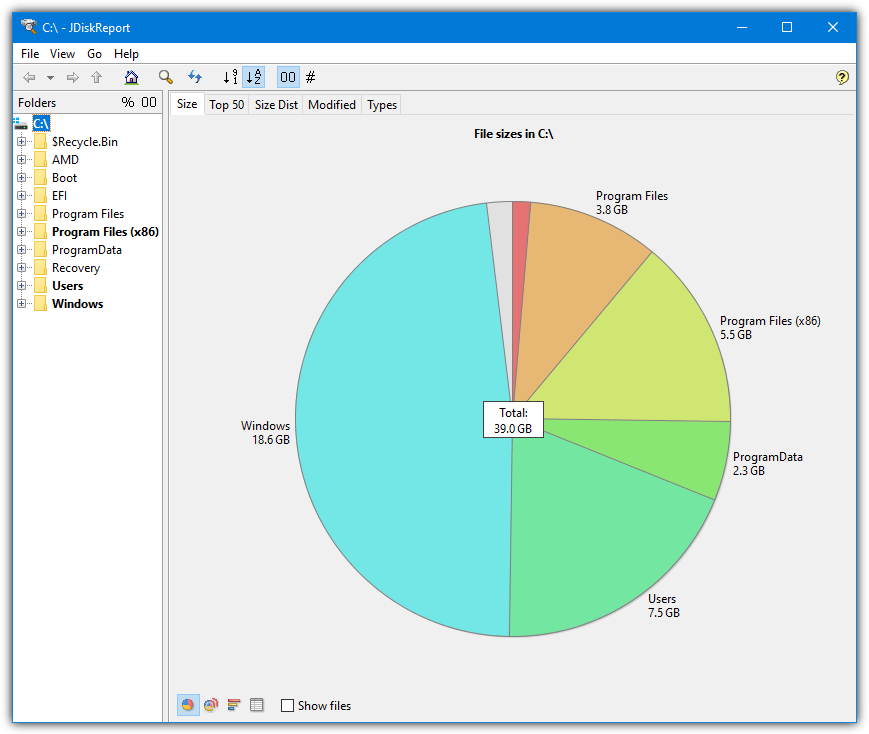Click the Forward navigation arrow
The height and width of the screenshot is (734, 869).
pos(73,78)
